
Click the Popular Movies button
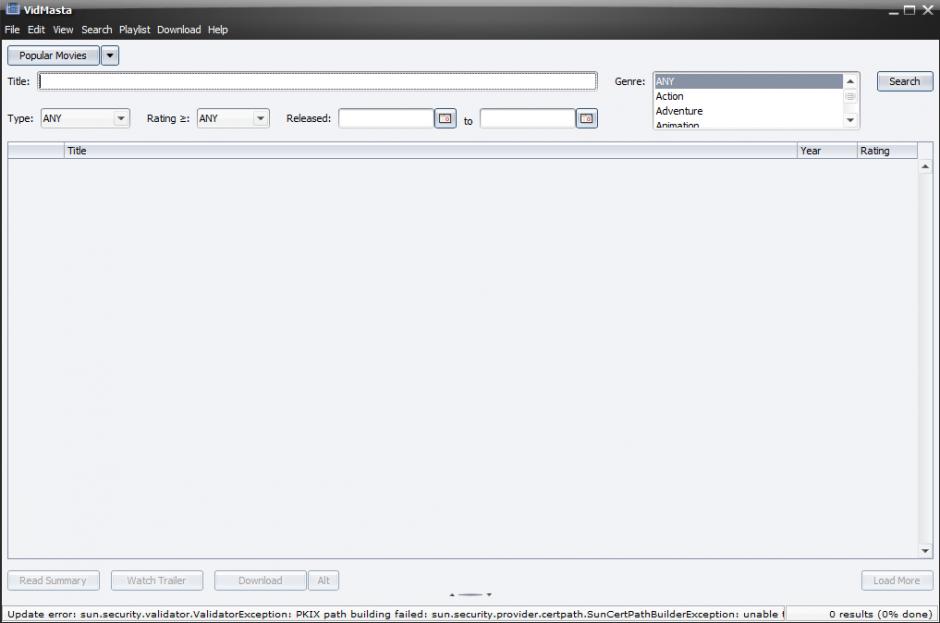coord(53,55)
